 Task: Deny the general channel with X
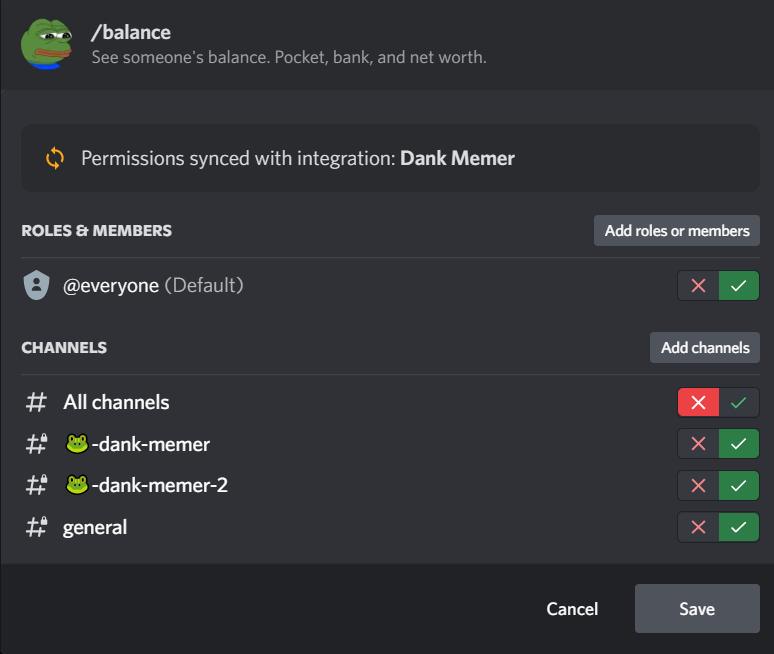[x=698, y=527]
